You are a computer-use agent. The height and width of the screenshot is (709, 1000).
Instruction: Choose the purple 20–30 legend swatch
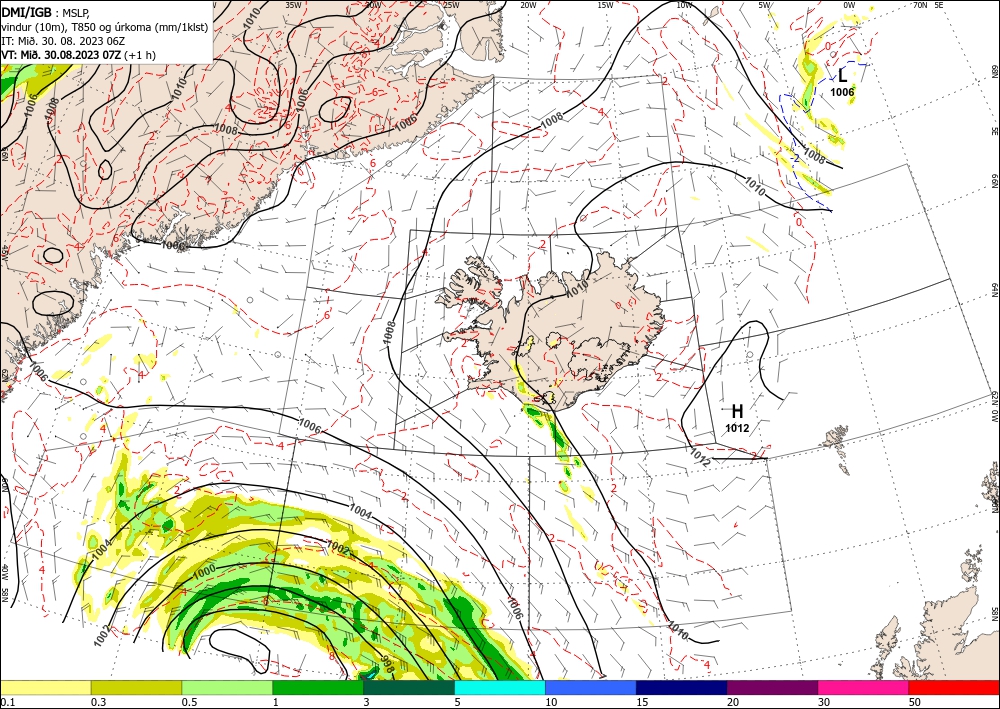(x=772, y=687)
